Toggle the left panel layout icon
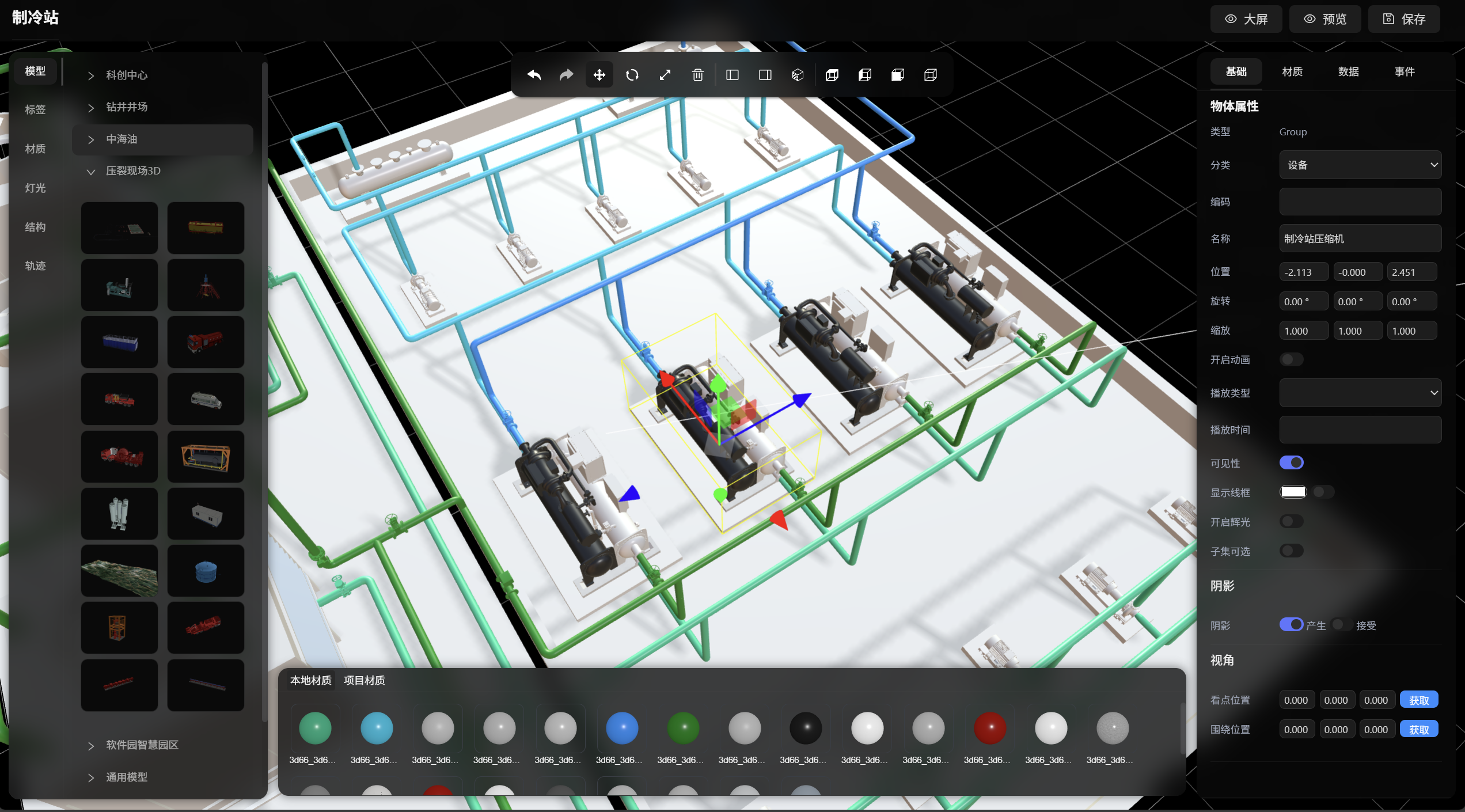Image resolution: width=1465 pixels, height=812 pixels. point(732,75)
